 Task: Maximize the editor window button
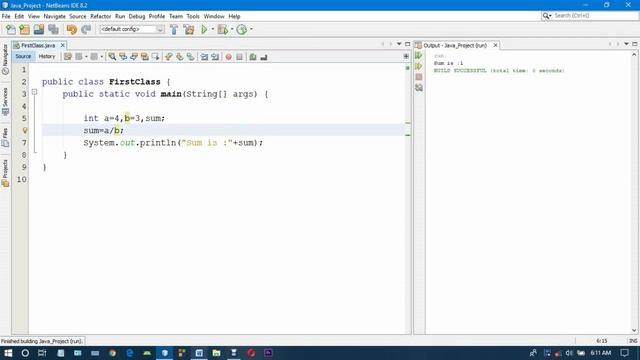[x=407, y=44]
